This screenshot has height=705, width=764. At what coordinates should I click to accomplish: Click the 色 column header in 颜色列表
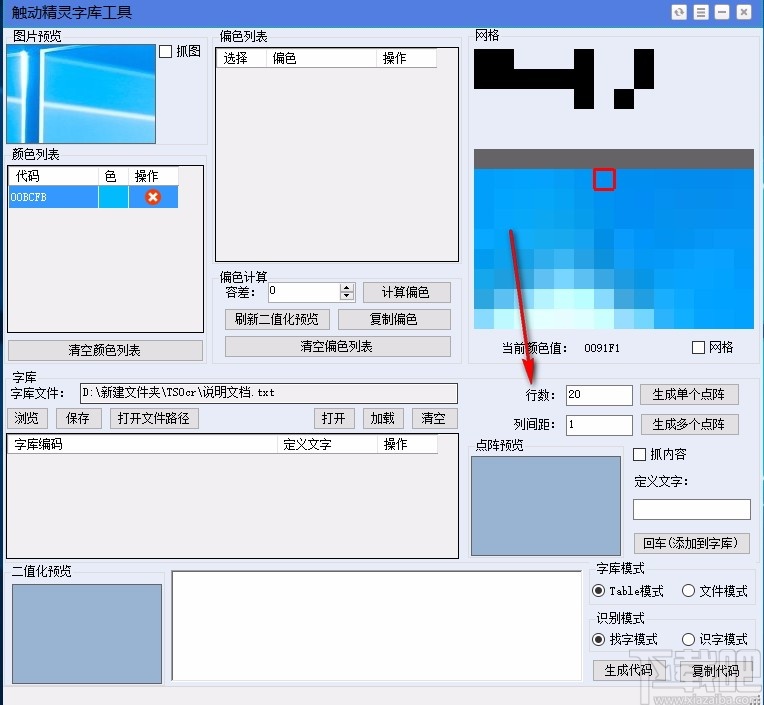point(114,176)
